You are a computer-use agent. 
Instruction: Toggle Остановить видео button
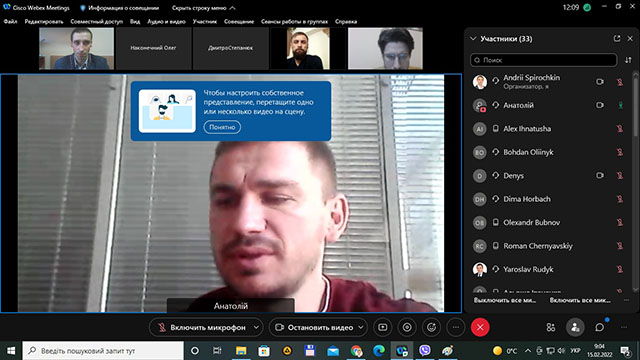[x=313, y=327]
